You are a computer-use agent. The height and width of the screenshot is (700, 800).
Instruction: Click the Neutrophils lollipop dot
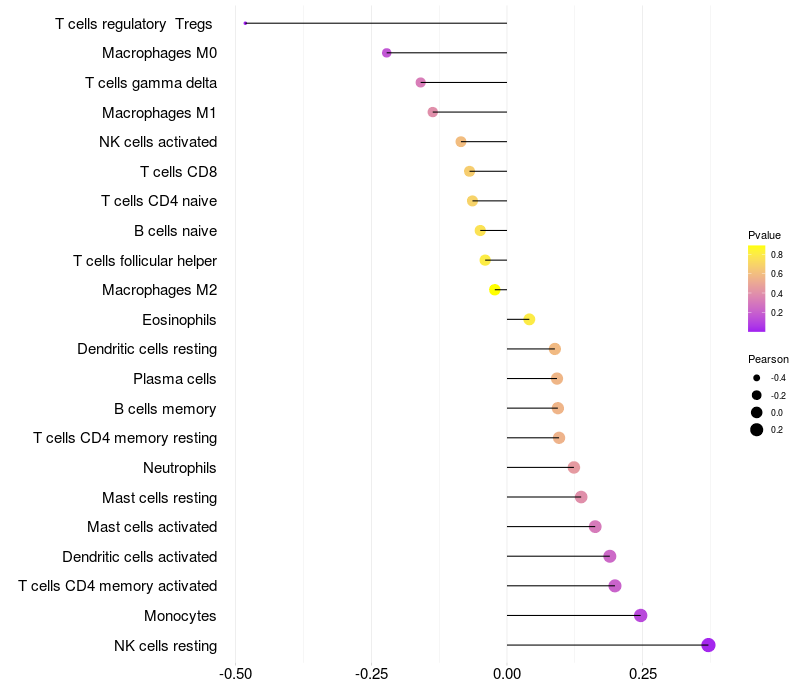pos(573,467)
